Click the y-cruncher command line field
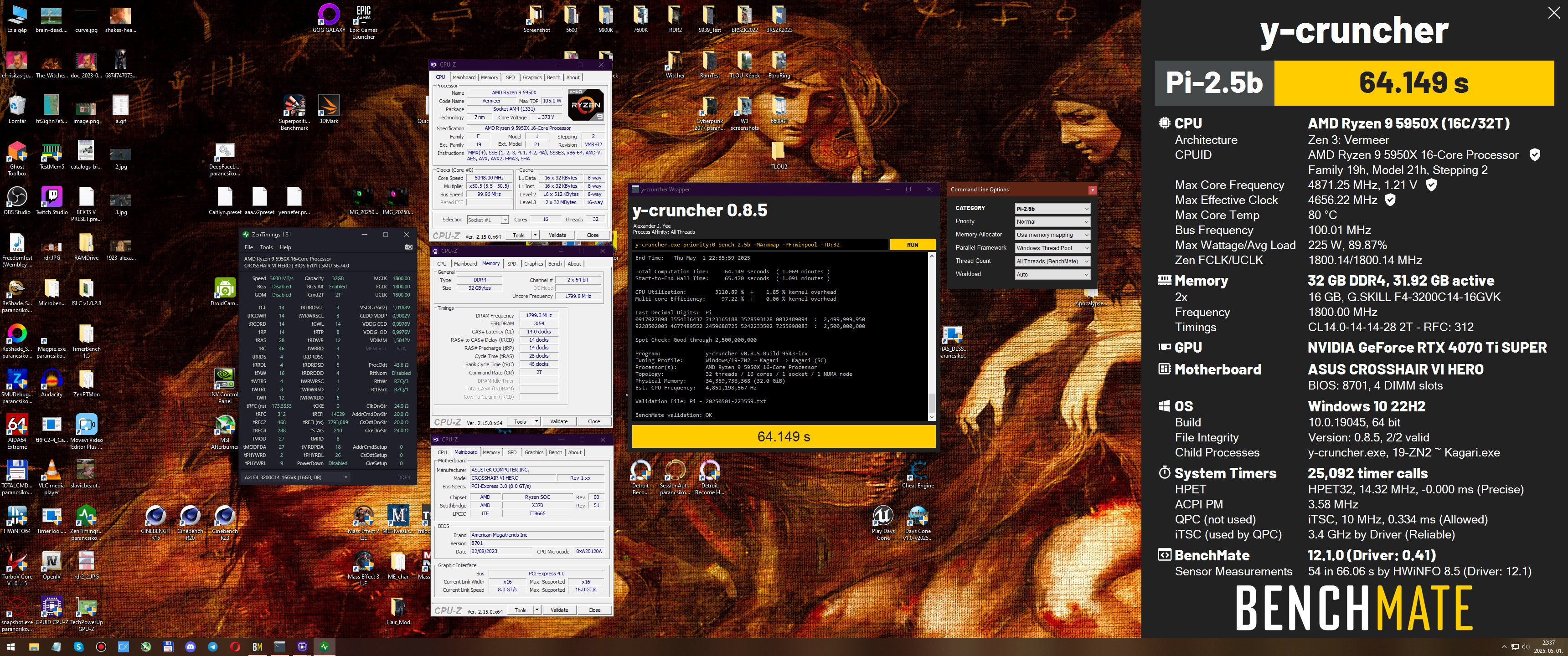Viewport: 1568px width, 656px height. point(760,245)
